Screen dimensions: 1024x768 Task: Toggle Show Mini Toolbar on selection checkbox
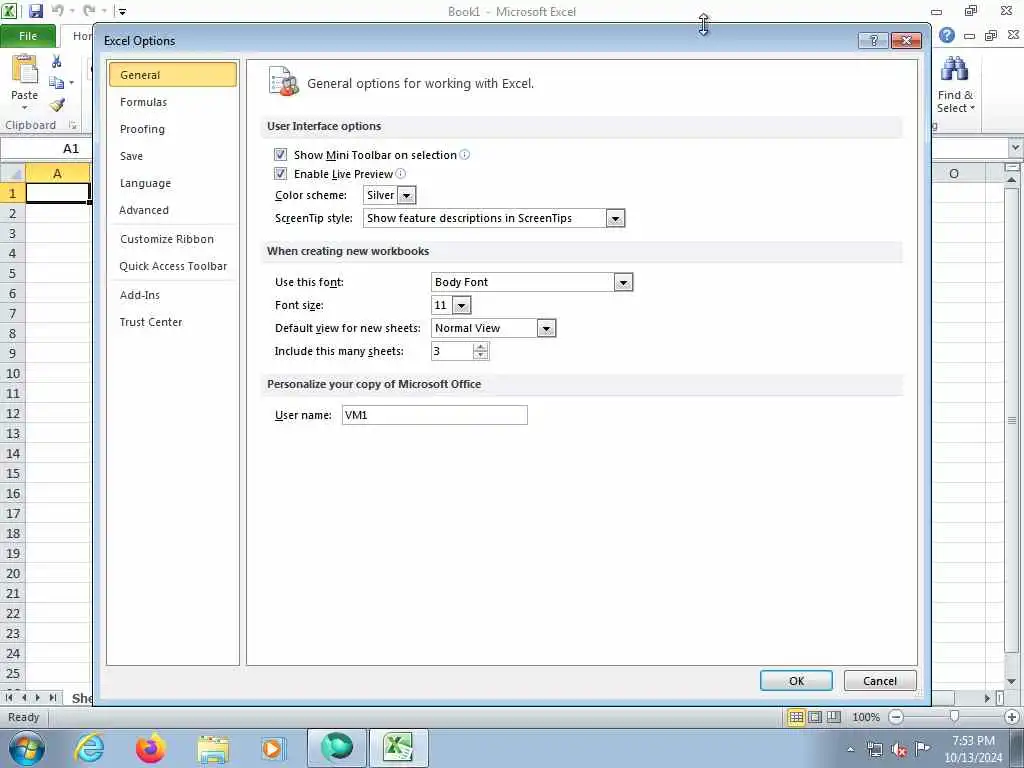(280, 155)
